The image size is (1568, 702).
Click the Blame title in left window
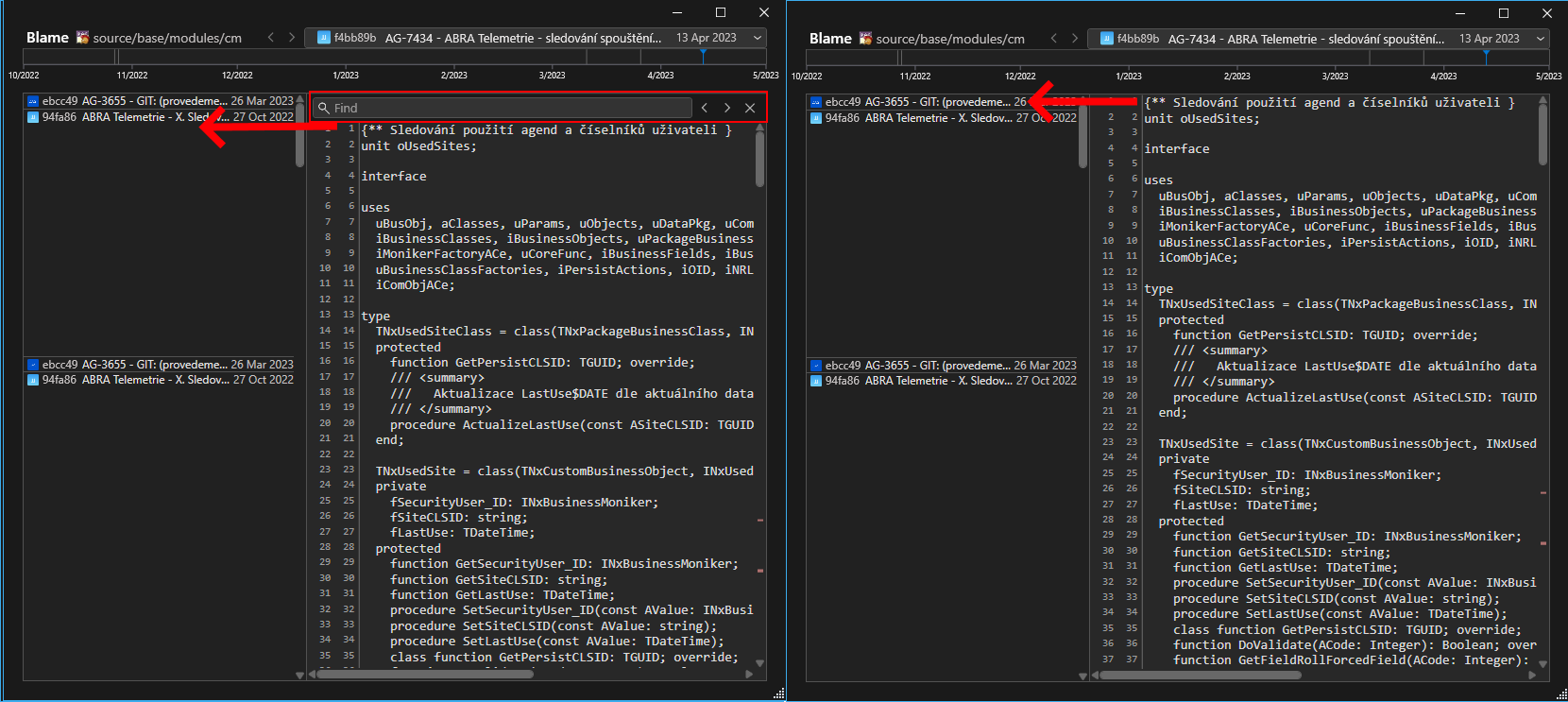tap(47, 38)
